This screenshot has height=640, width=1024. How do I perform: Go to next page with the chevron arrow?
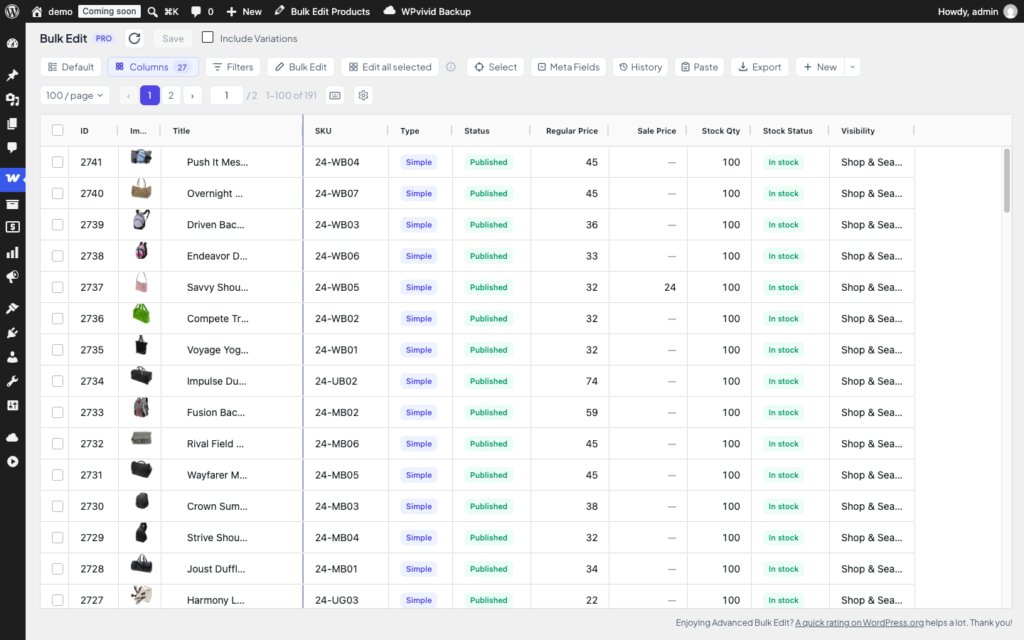coord(192,95)
